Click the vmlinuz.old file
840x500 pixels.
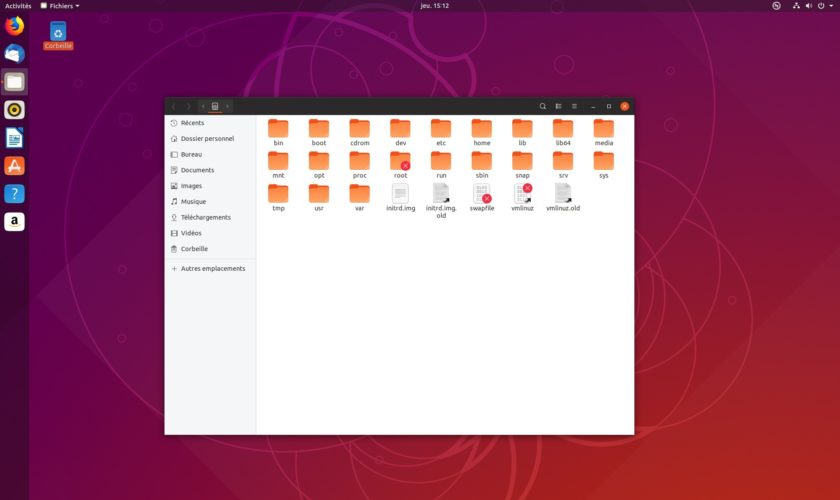563,194
